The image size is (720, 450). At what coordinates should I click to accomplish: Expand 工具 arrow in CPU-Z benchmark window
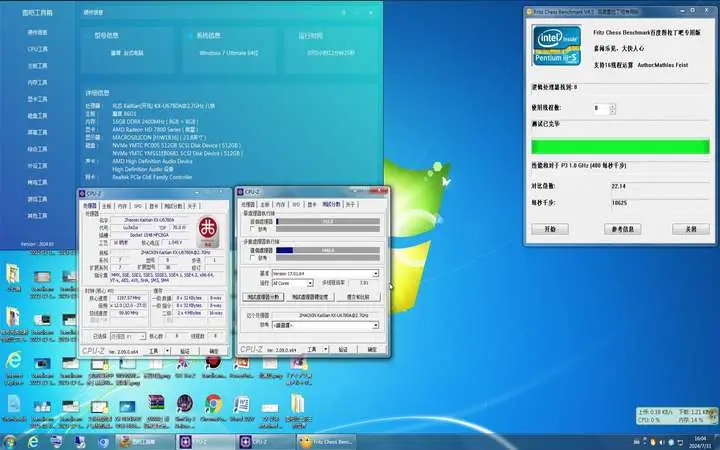[x=326, y=349]
